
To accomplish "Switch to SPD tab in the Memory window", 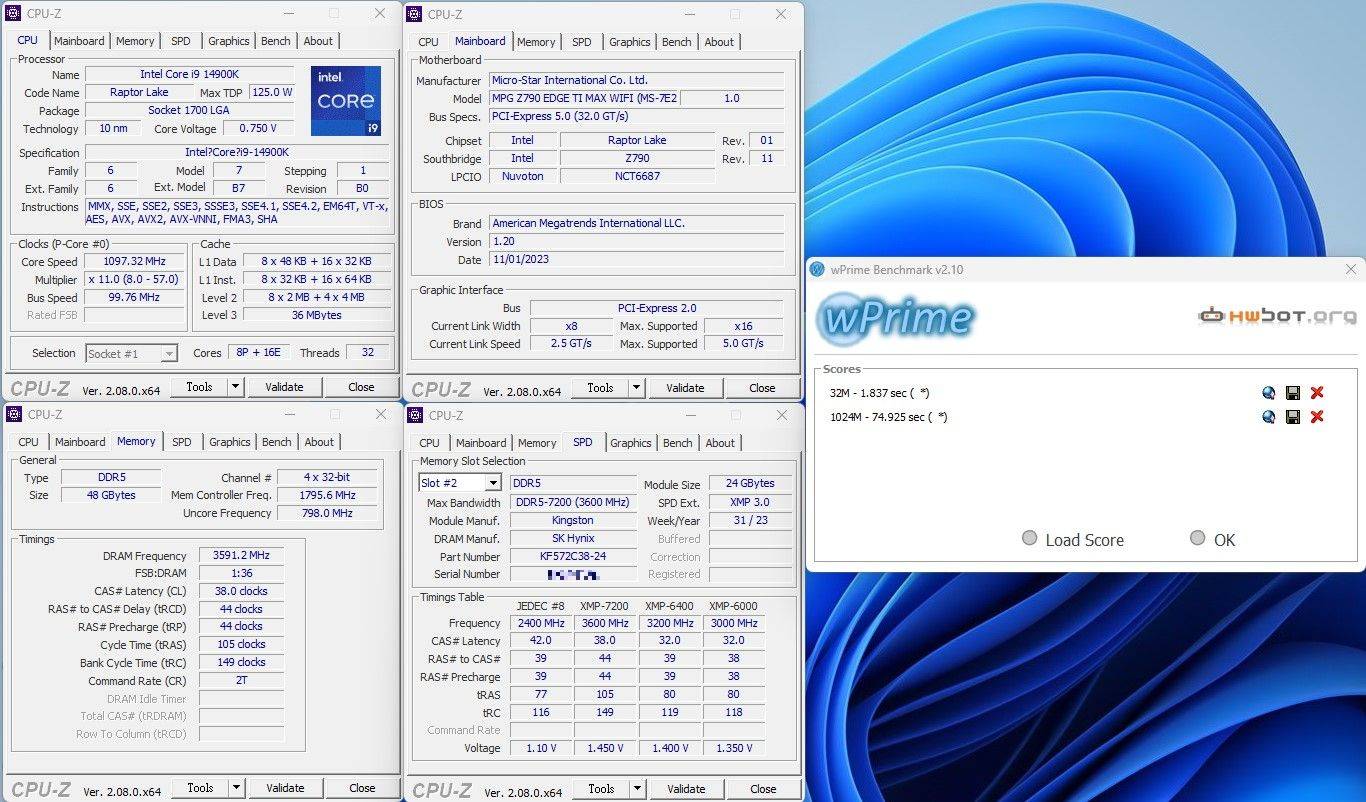I will (181, 442).
